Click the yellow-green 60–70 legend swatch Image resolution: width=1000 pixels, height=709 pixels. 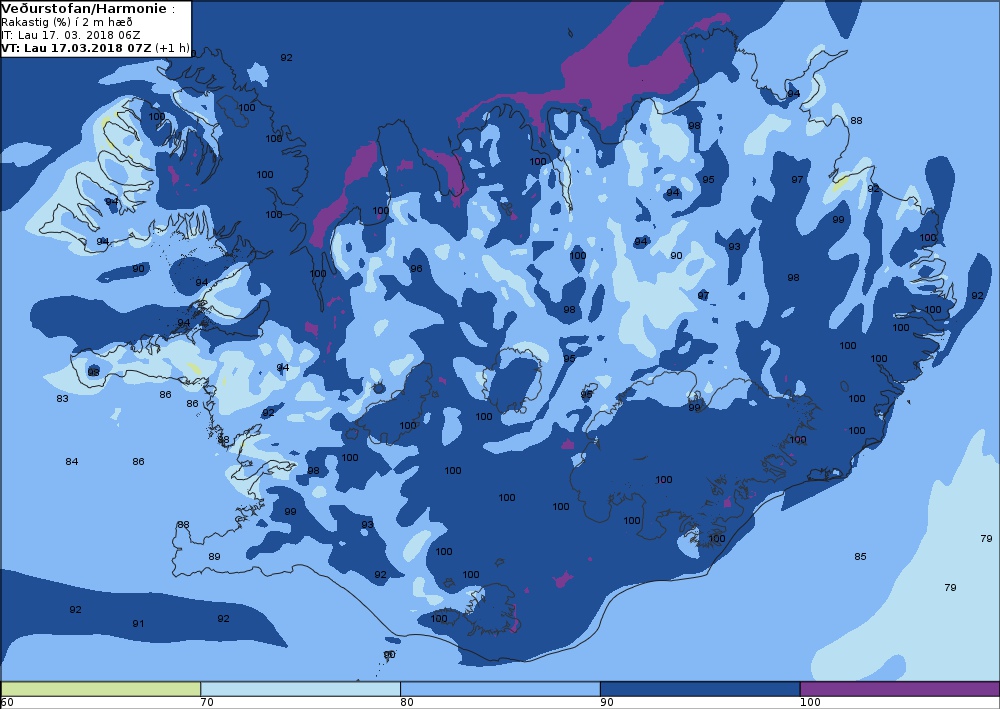(x=101, y=689)
